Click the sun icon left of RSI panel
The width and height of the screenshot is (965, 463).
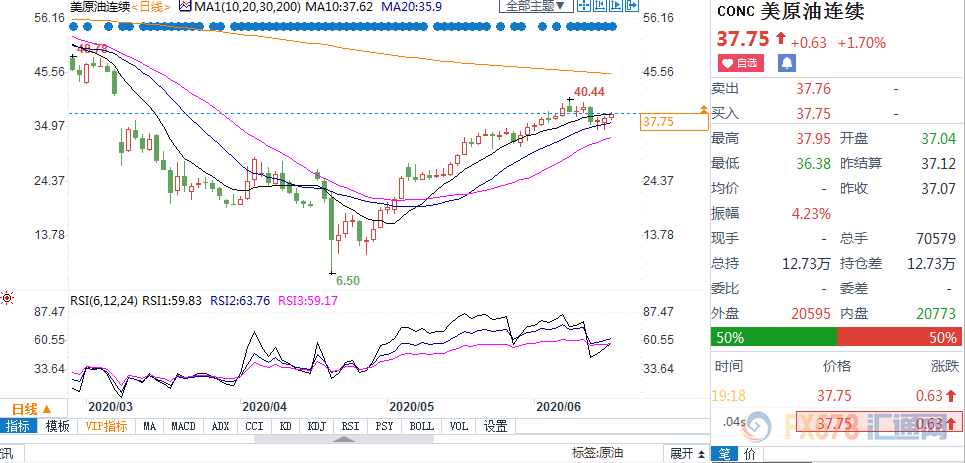(x=8, y=298)
